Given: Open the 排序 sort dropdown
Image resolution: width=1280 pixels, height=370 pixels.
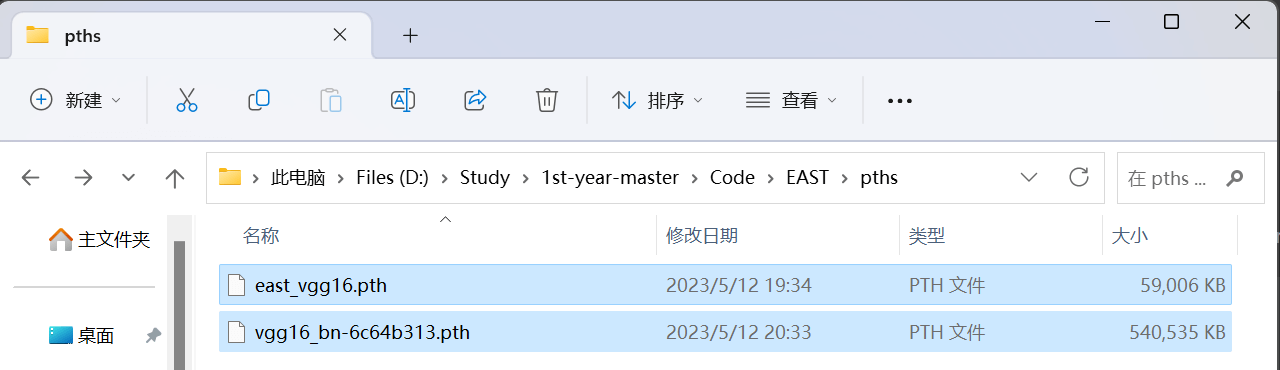Looking at the screenshot, I should point(657,100).
